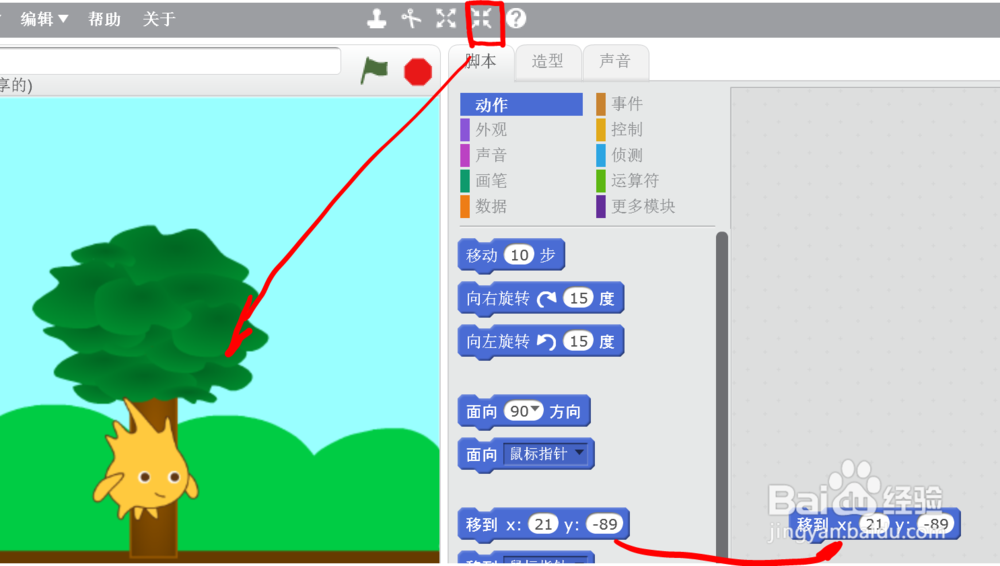This screenshot has height=566, width=1000.
Task: Open the 关于 menu item
Action: coord(159,19)
